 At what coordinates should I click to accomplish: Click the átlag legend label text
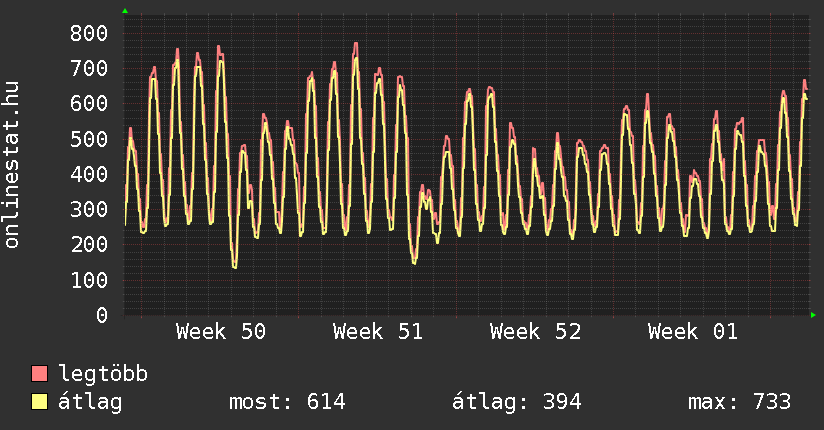click(90, 402)
